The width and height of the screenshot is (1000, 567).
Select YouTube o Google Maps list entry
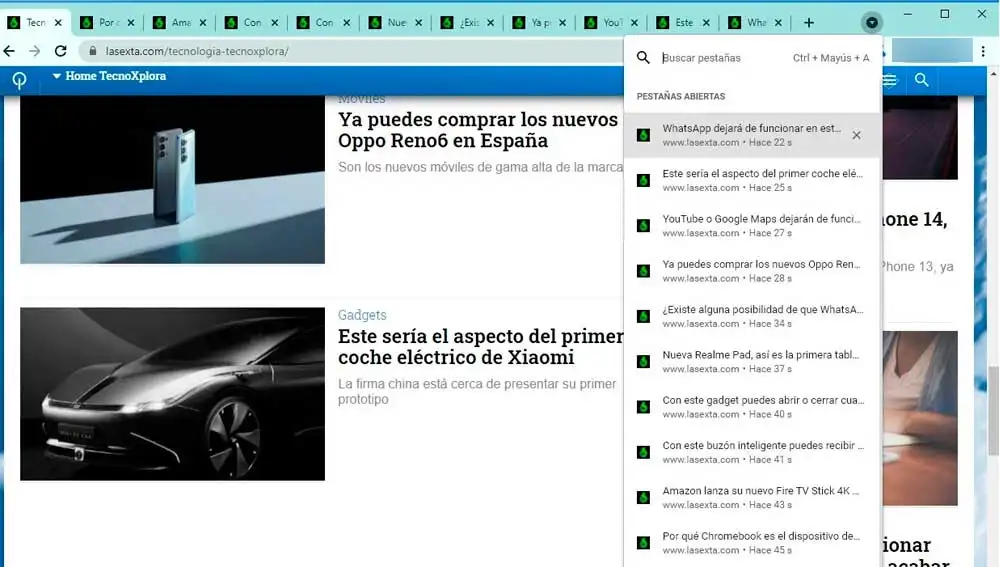[752, 226]
